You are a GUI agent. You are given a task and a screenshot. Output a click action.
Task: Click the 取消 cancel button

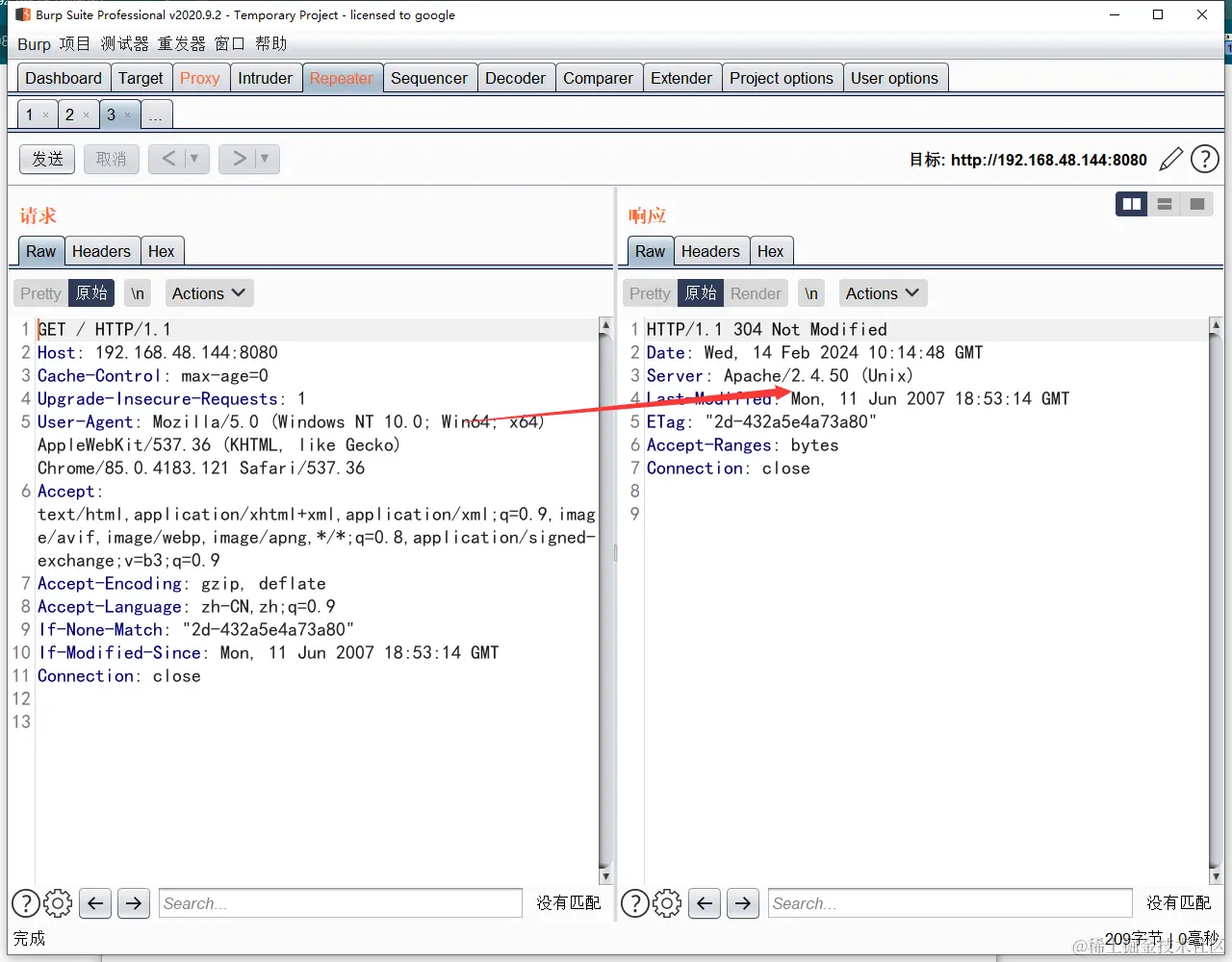pyautogui.click(x=112, y=159)
